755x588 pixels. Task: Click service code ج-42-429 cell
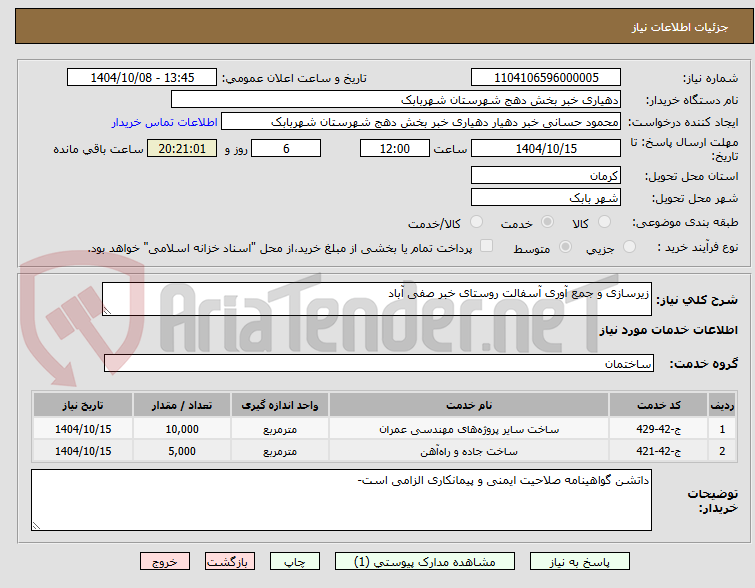pos(658,429)
